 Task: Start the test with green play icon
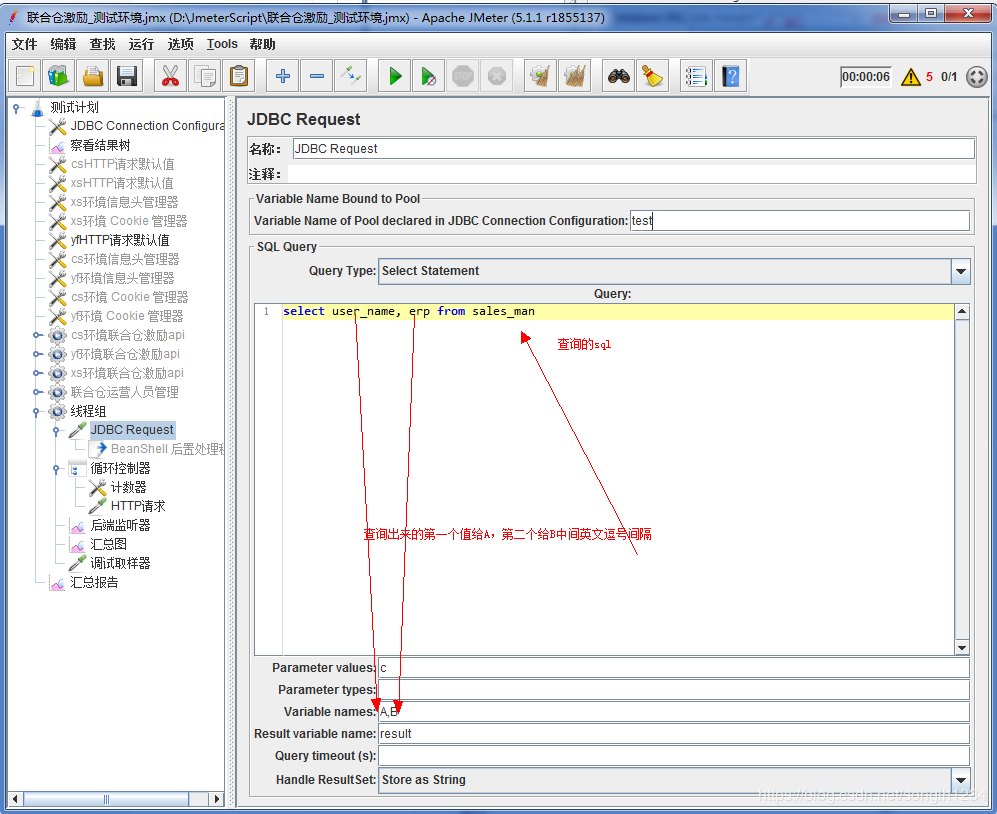(x=395, y=77)
